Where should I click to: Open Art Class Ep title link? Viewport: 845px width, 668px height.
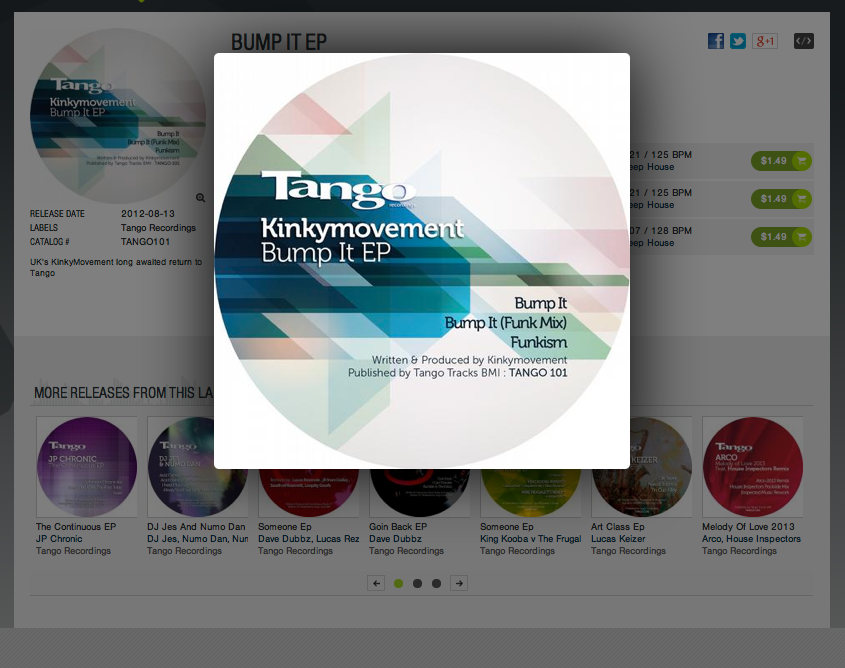618,527
